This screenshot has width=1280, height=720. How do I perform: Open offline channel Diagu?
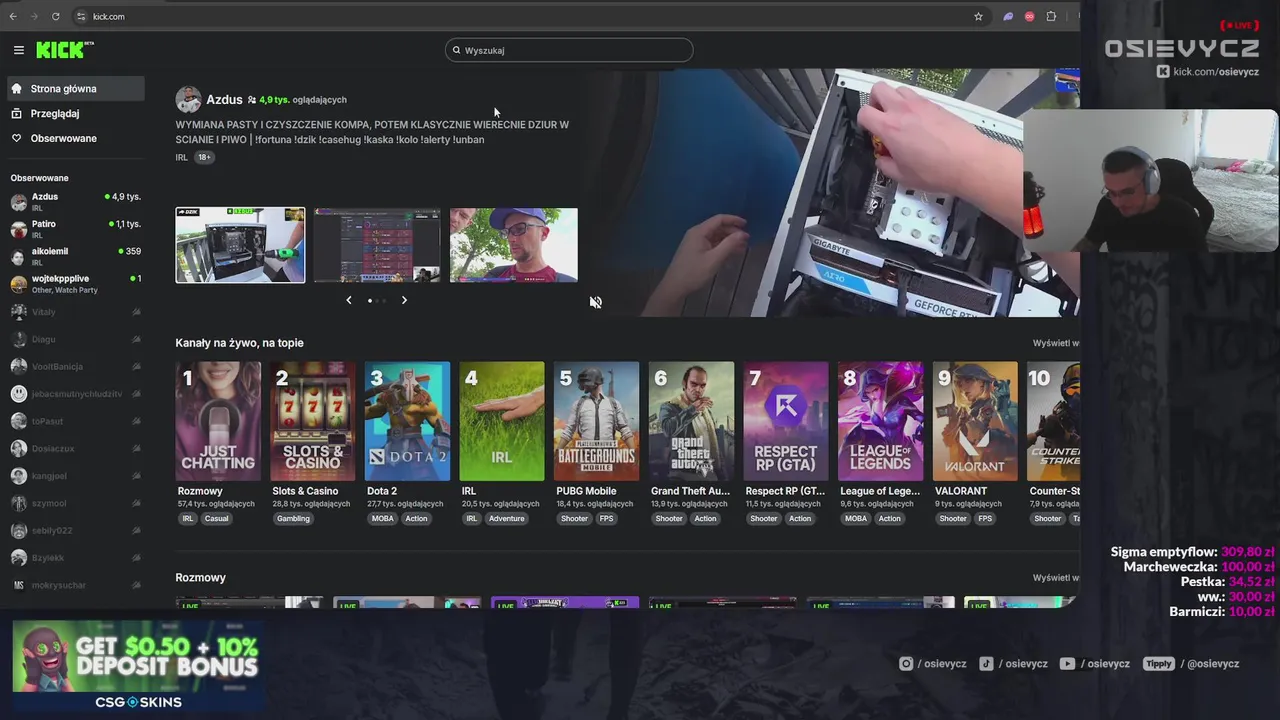coord(76,339)
